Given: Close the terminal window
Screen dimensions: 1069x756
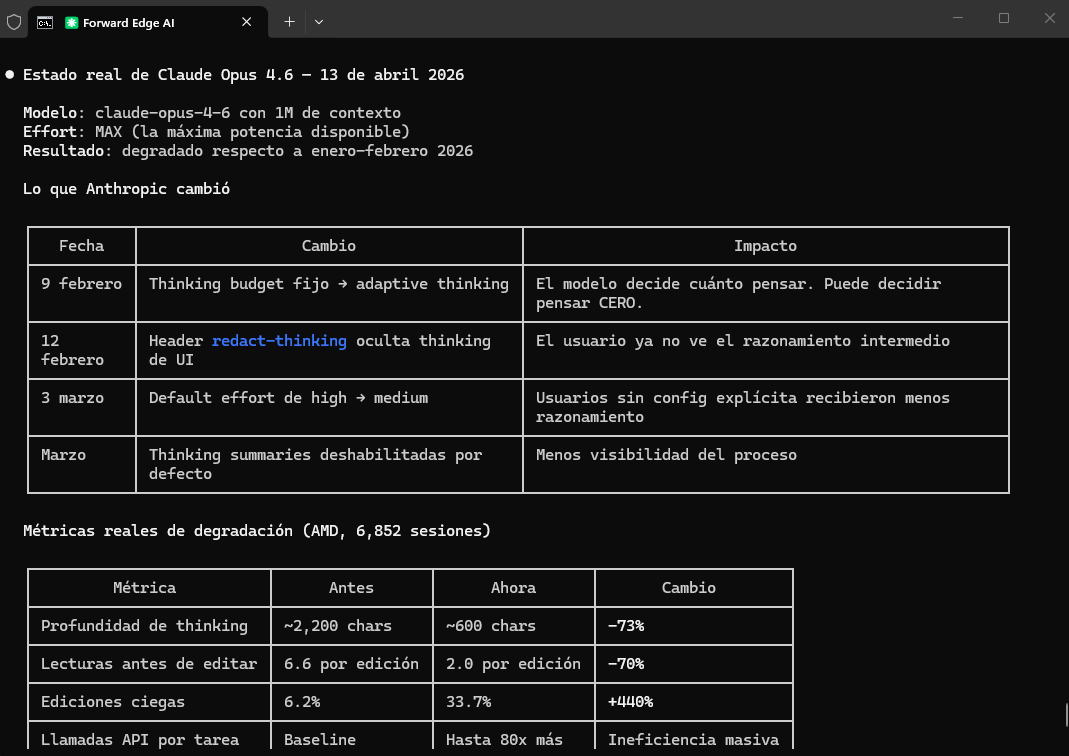Looking at the screenshot, I should click(1049, 18).
